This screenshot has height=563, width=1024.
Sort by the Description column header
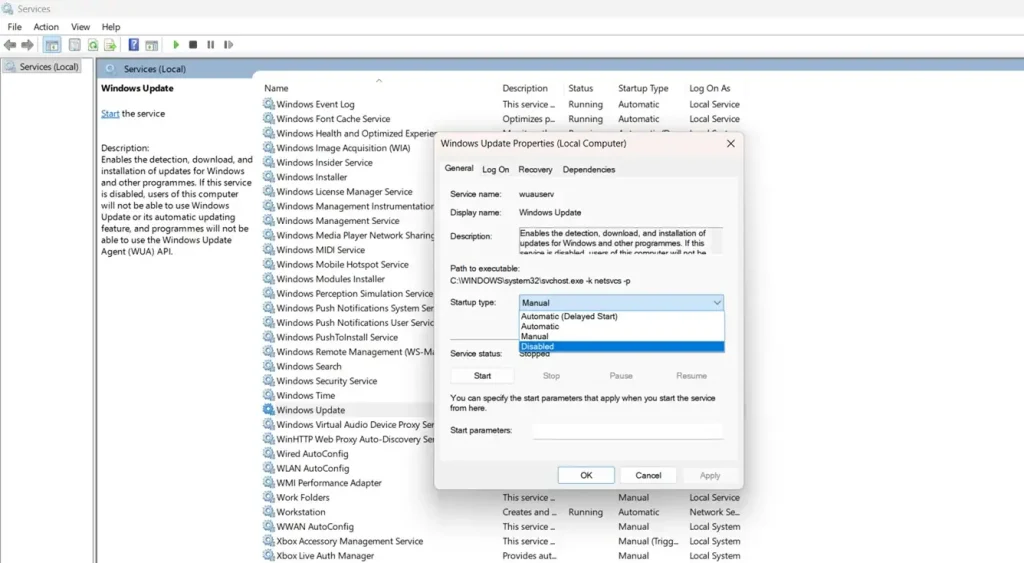pos(525,88)
